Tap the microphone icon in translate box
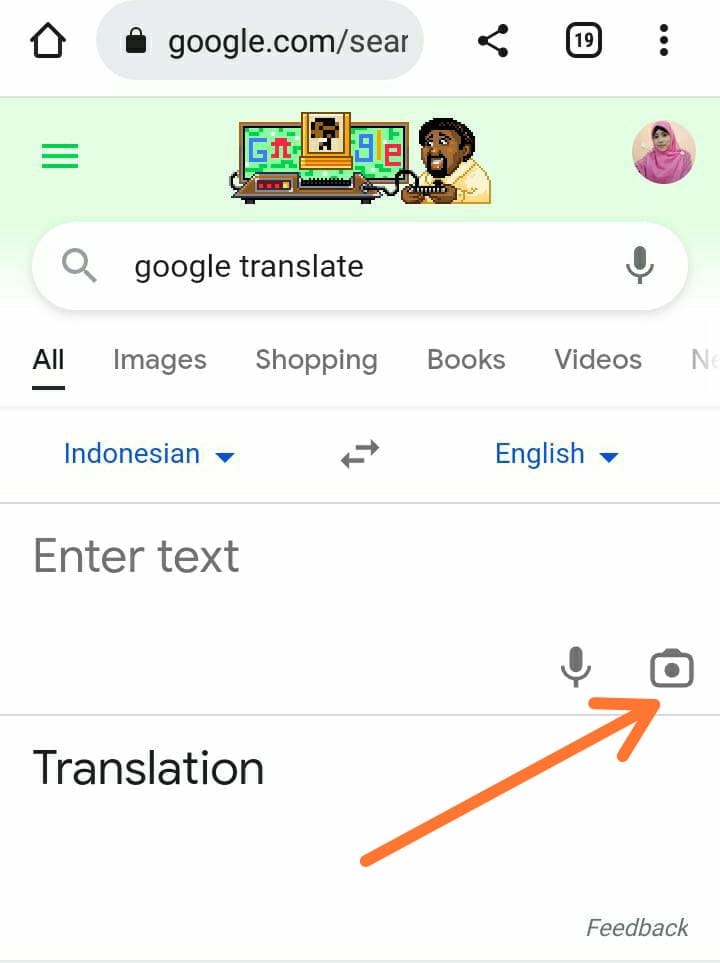The width and height of the screenshot is (720, 963). point(576,667)
